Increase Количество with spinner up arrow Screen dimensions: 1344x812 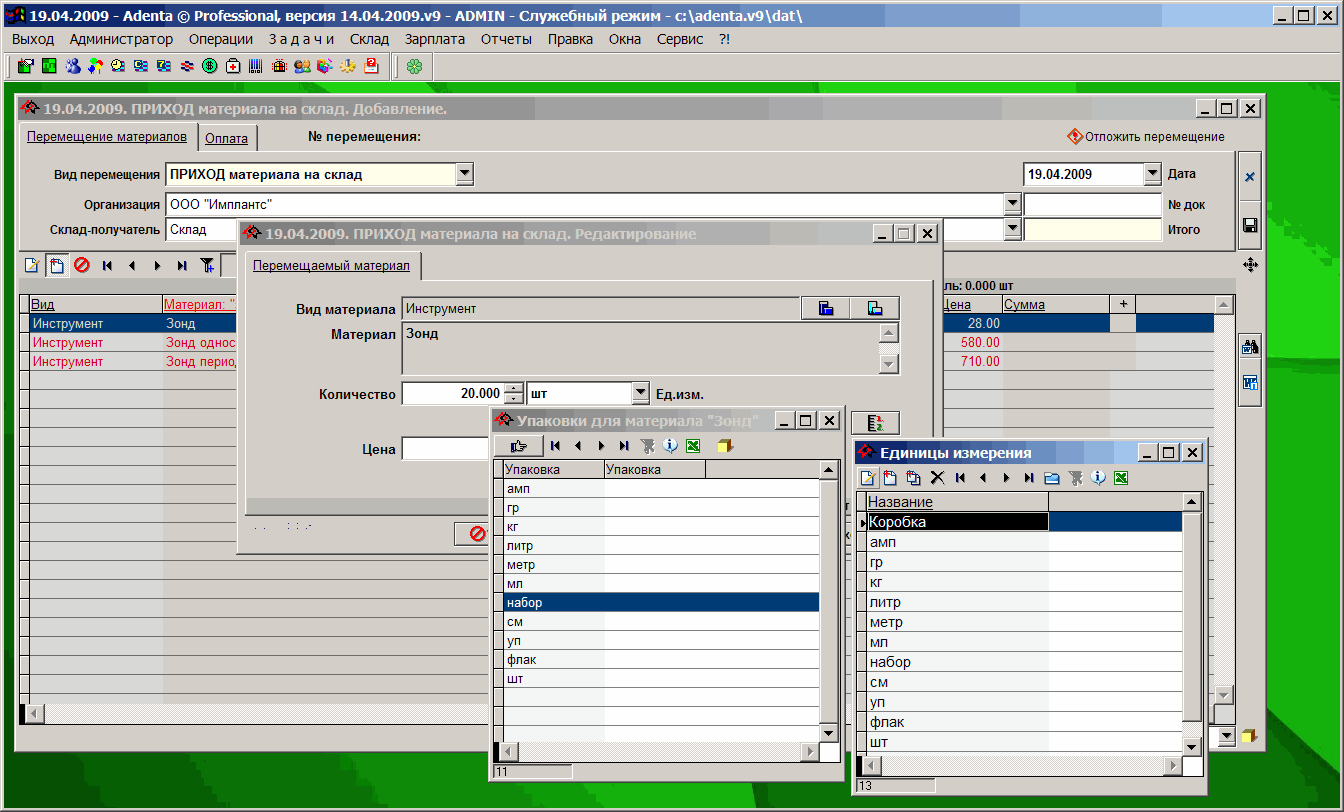coord(514,389)
